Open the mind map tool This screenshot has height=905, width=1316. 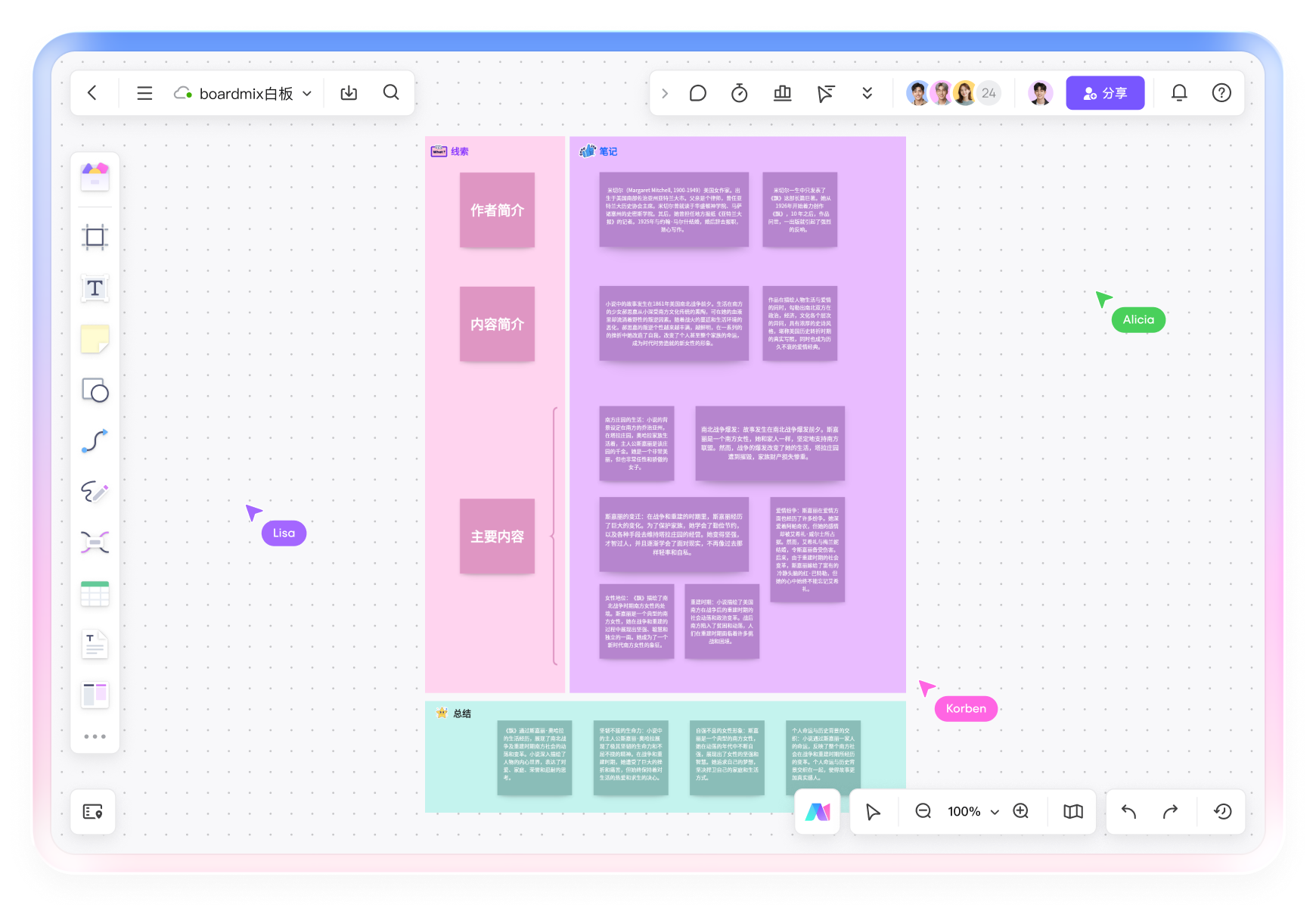point(95,543)
